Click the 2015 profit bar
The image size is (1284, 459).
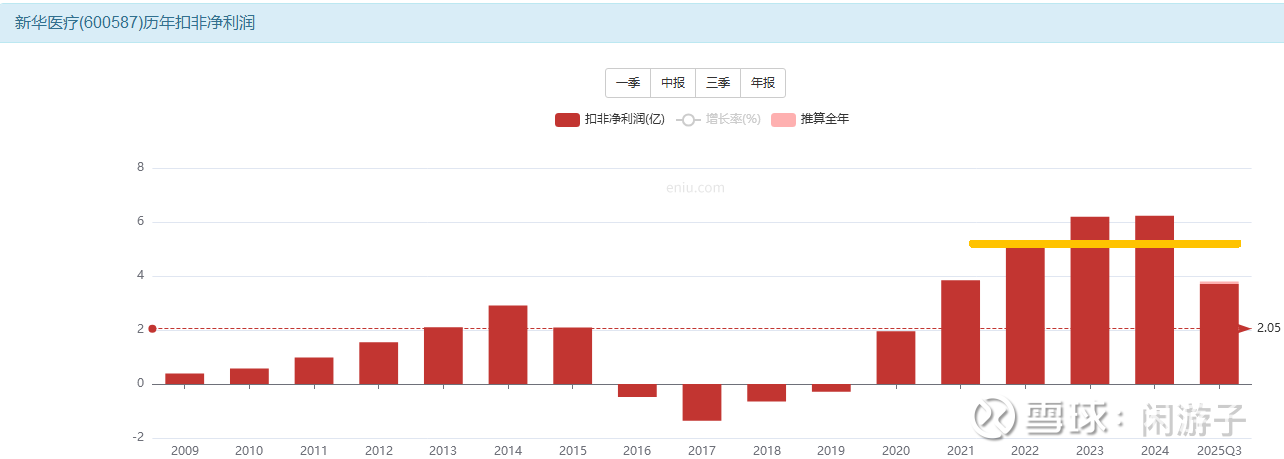(x=573, y=356)
